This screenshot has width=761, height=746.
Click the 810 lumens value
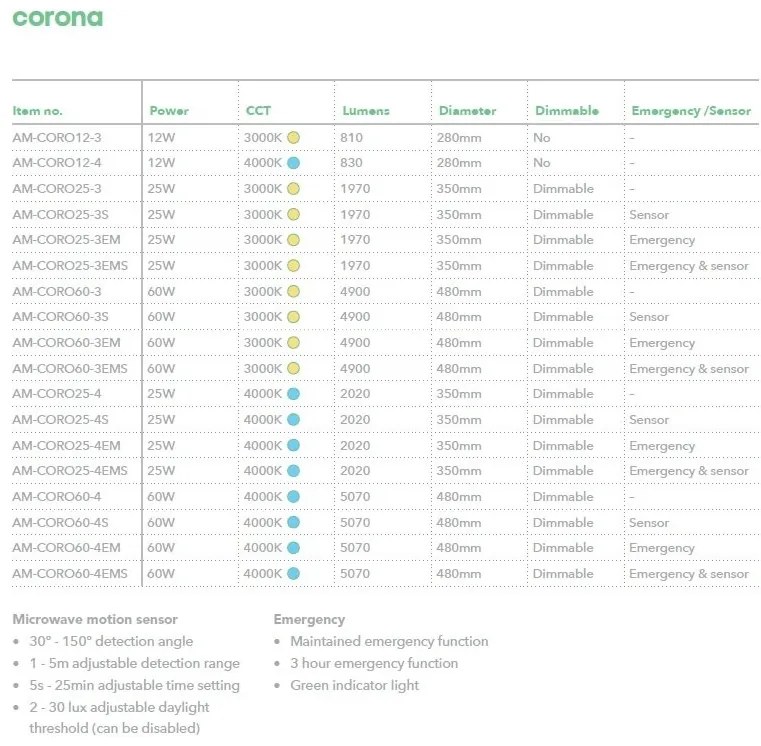tap(351, 137)
